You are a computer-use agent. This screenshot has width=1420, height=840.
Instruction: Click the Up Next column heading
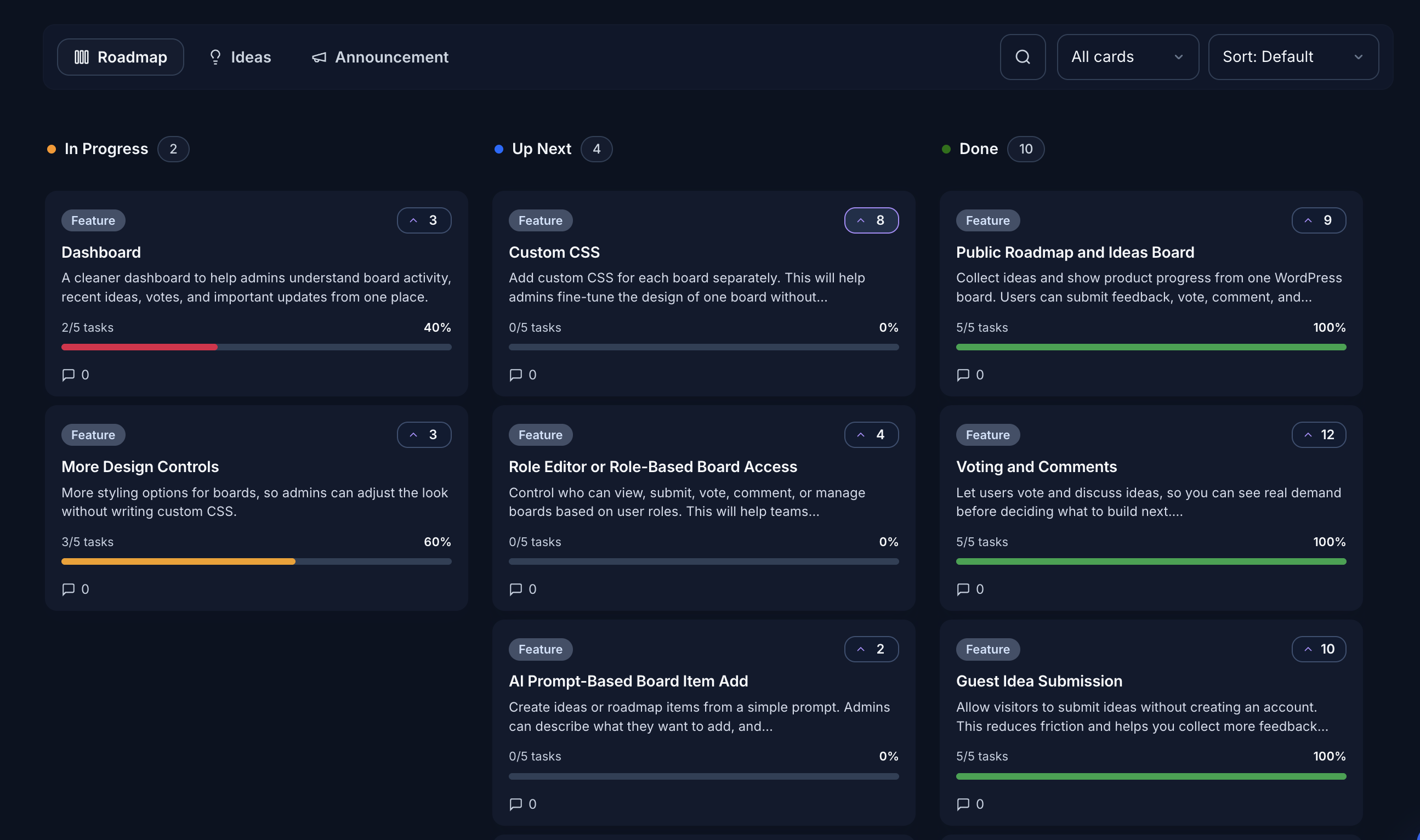541,149
